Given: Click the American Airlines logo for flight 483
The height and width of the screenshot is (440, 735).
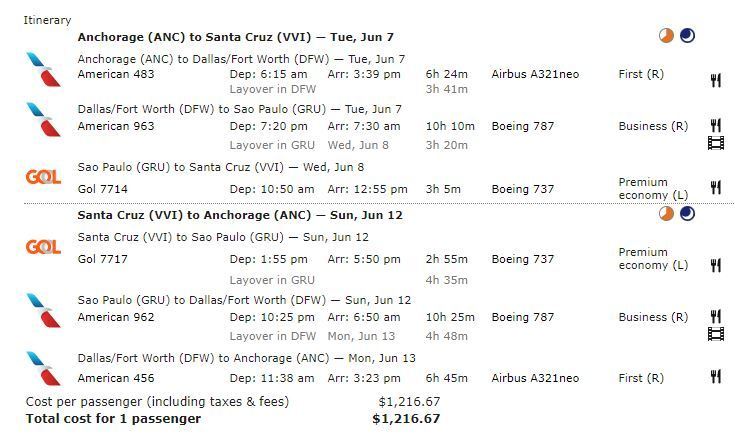Looking at the screenshot, I should coord(44,69).
